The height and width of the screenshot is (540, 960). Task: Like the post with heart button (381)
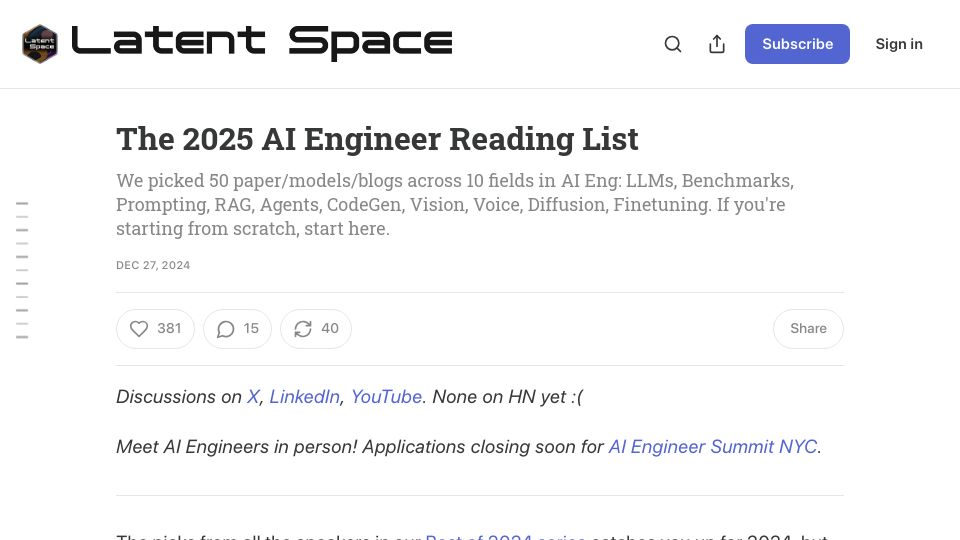pyautogui.click(x=156, y=329)
